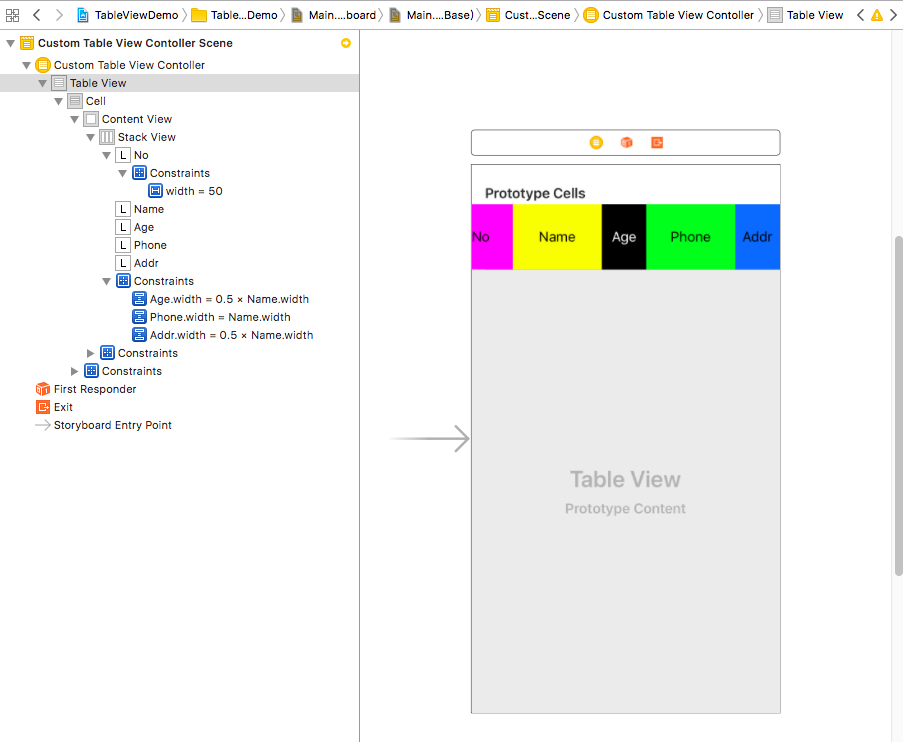Click the yellow warning triangle icon
Screen dimensions: 903x742
pos(877,15)
